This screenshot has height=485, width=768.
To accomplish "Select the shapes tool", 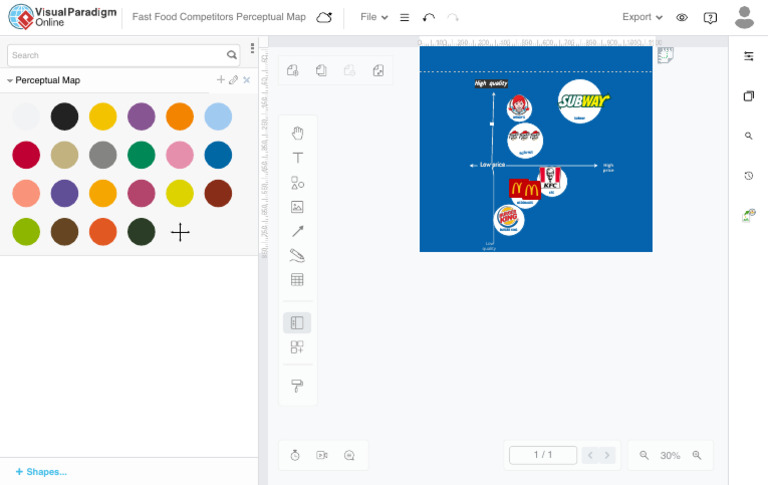I will tap(297, 183).
